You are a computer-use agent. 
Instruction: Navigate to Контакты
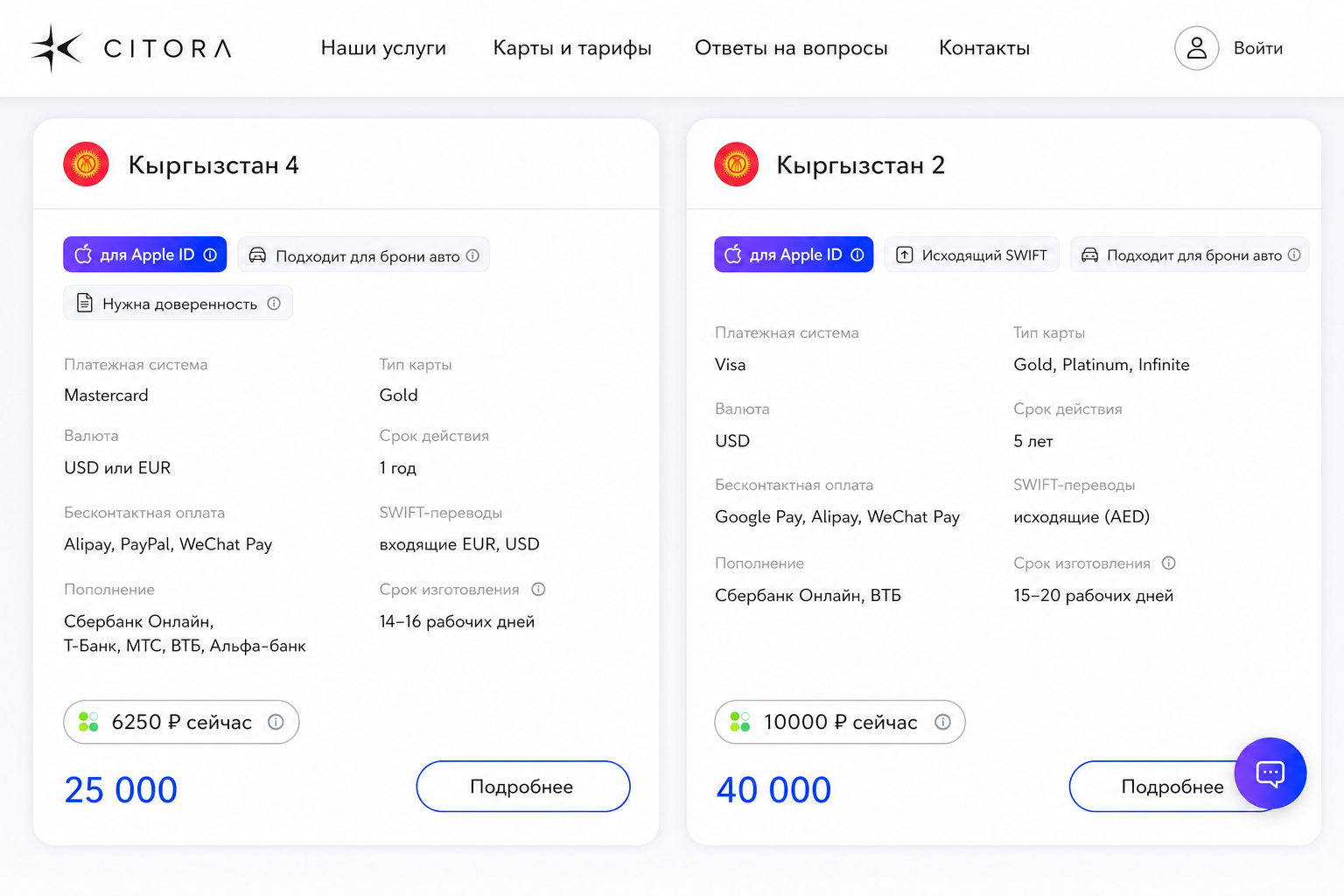click(984, 48)
